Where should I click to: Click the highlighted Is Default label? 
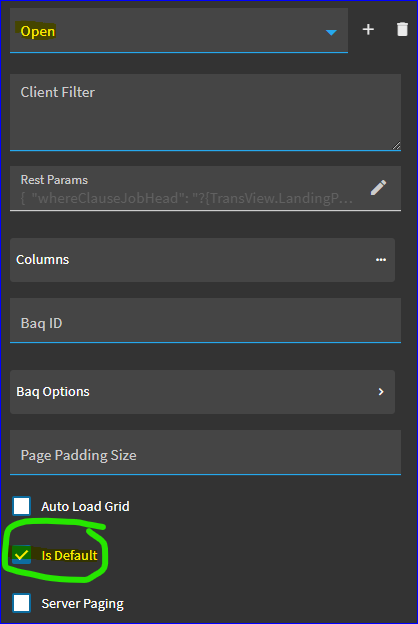(69, 555)
